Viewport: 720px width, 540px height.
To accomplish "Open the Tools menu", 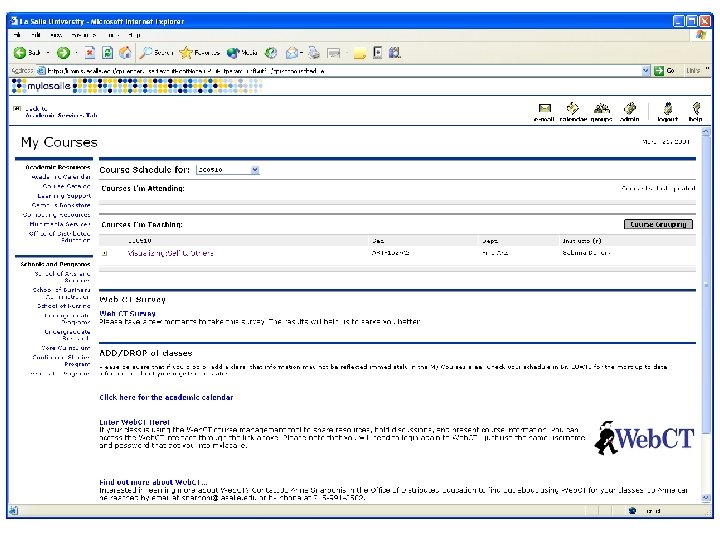I will pos(111,35).
